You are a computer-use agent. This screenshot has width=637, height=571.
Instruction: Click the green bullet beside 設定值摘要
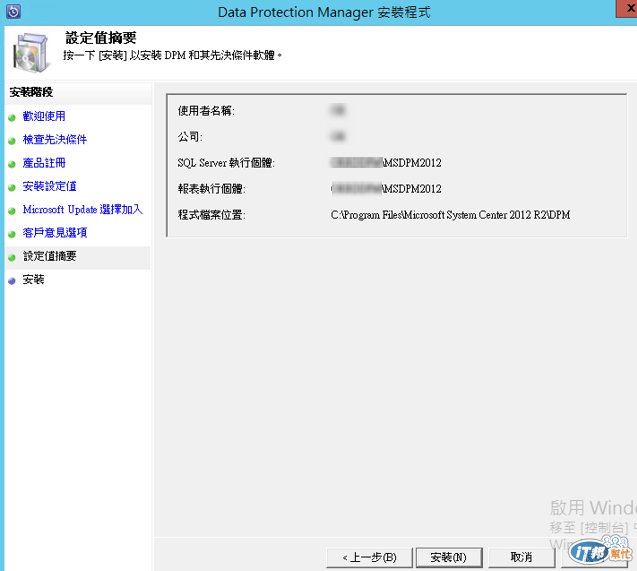(12, 257)
